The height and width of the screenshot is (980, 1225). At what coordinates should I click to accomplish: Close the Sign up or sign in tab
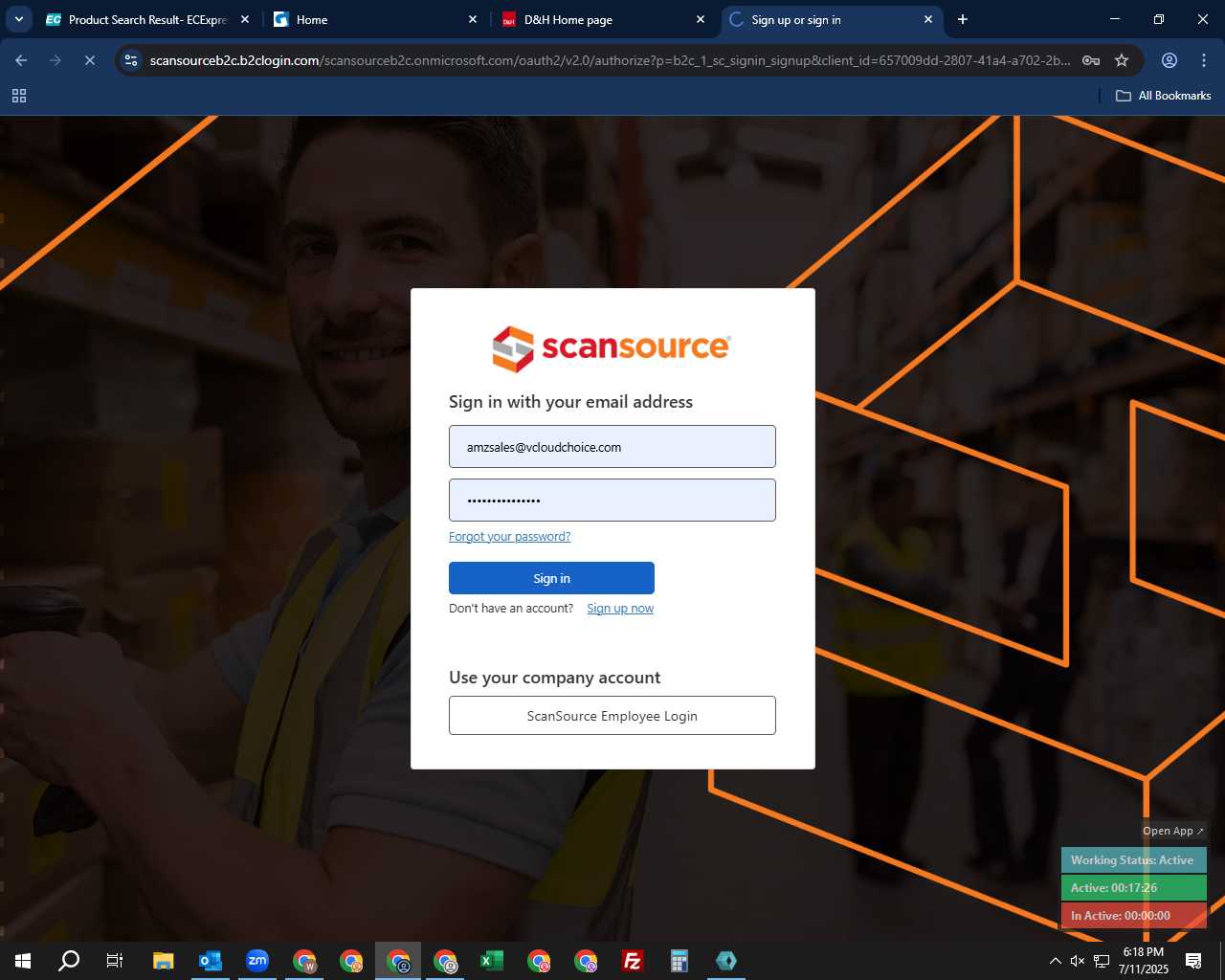pos(928,19)
